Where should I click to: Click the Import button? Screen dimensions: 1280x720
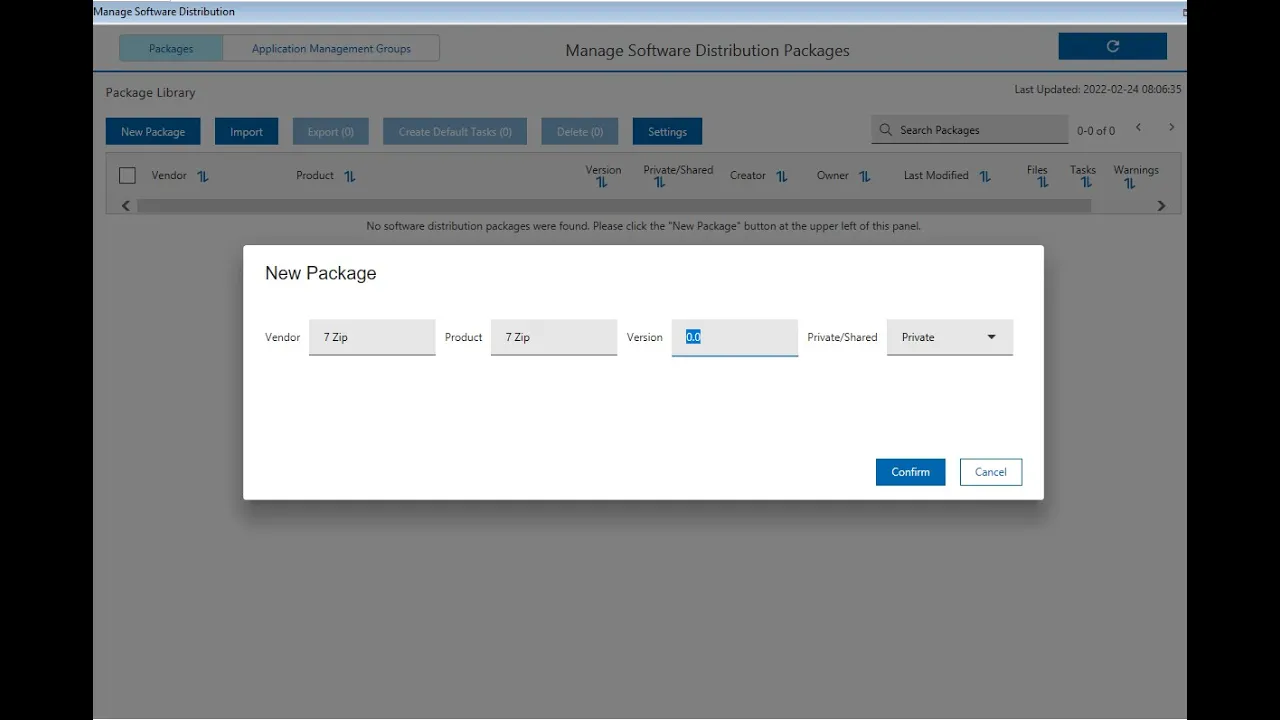pyautogui.click(x=246, y=132)
